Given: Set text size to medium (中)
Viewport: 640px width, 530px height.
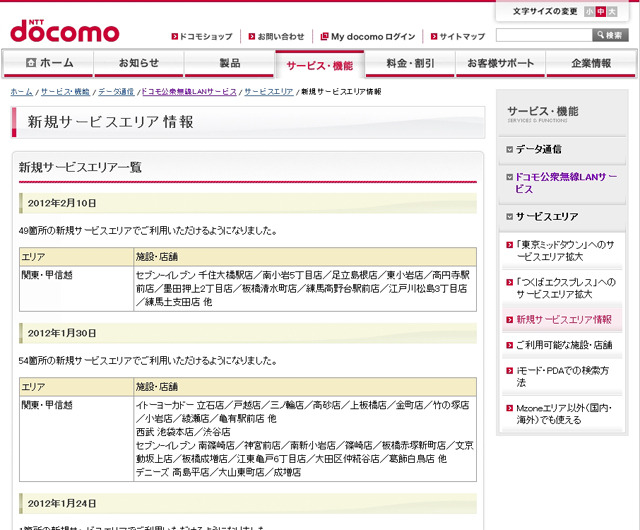Looking at the screenshot, I should click(x=600, y=11).
